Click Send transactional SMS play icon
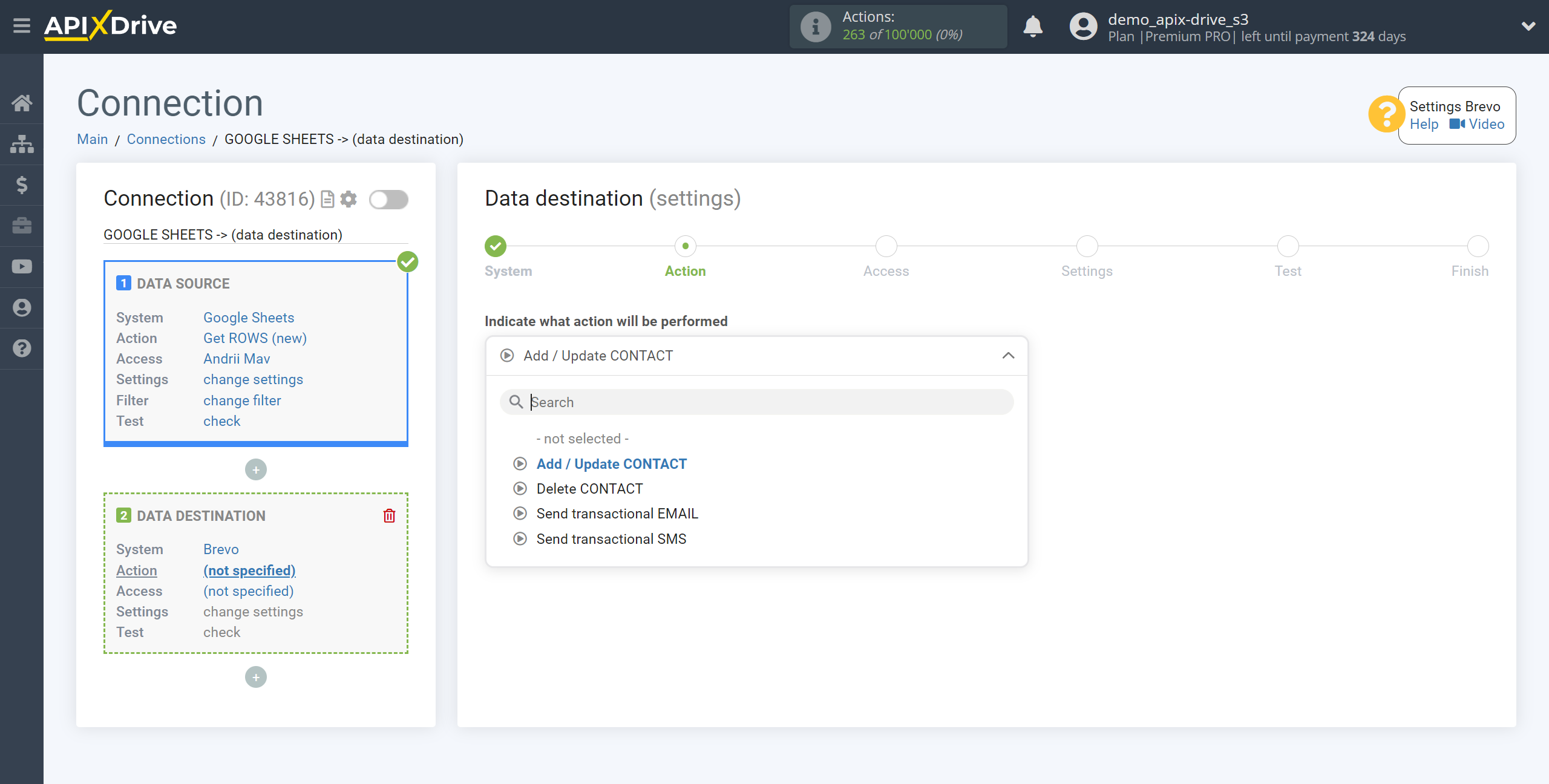The width and height of the screenshot is (1549, 784). pos(520,539)
